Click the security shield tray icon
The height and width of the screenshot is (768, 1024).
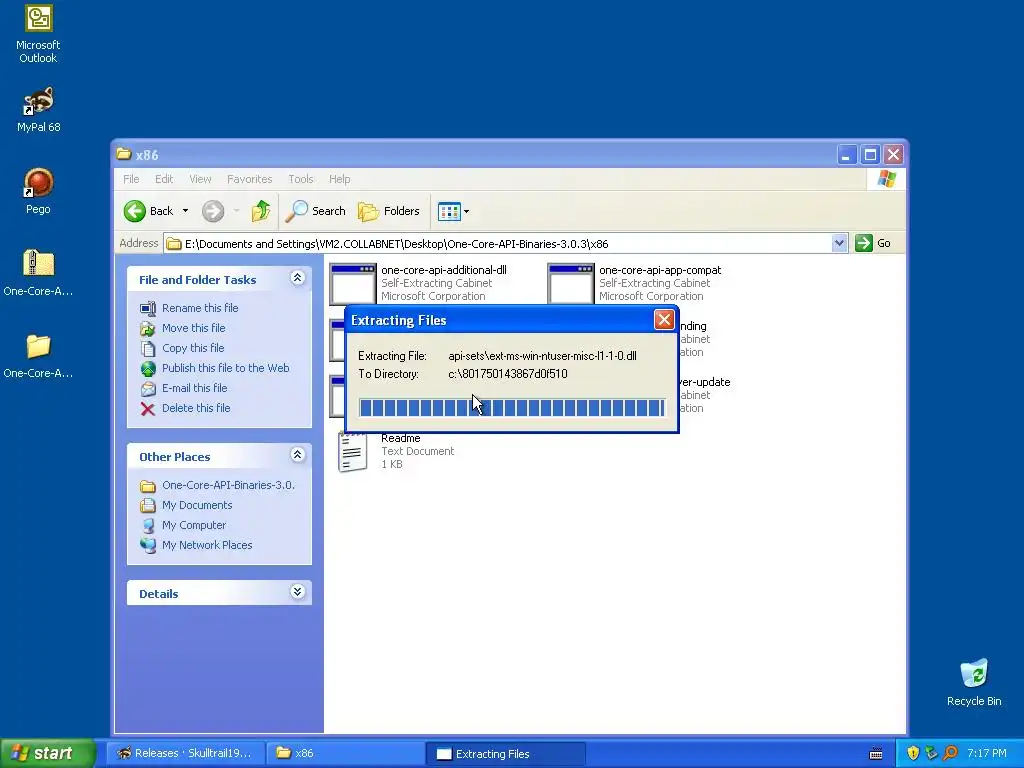click(x=913, y=754)
